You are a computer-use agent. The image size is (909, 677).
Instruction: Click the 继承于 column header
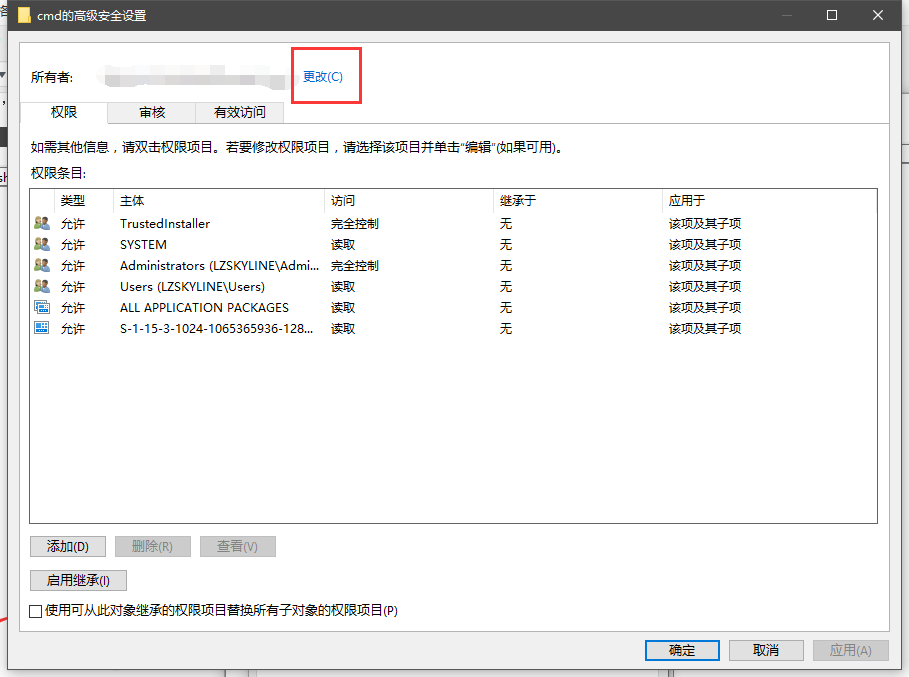tap(577, 201)
